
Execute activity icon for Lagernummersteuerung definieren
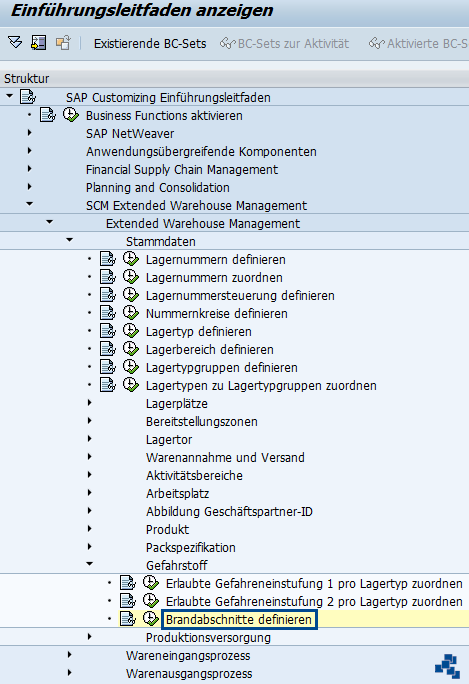130,294
